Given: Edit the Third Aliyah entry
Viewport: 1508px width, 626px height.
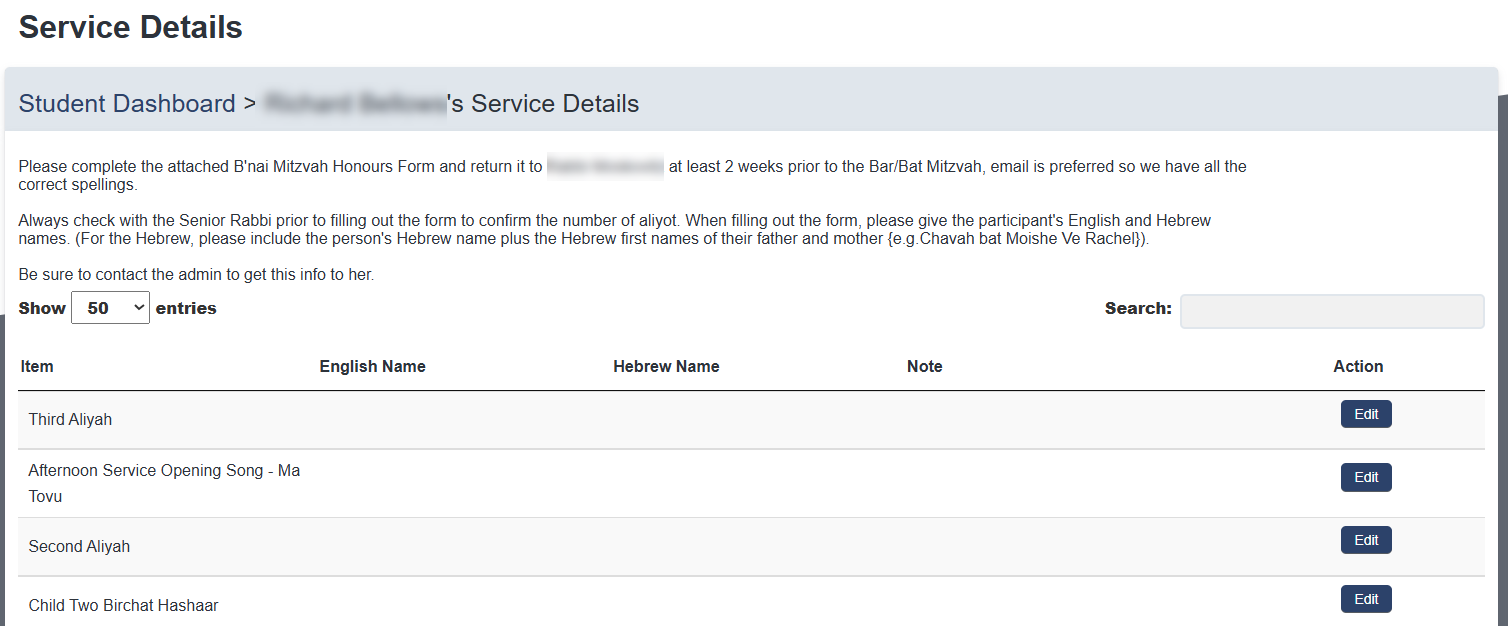Looking at the screenshot, I should (1365, 413).
